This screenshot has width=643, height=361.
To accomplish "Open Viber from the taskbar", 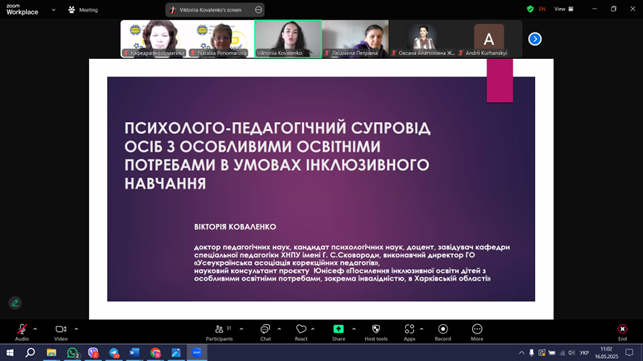I will click(93, 353).
